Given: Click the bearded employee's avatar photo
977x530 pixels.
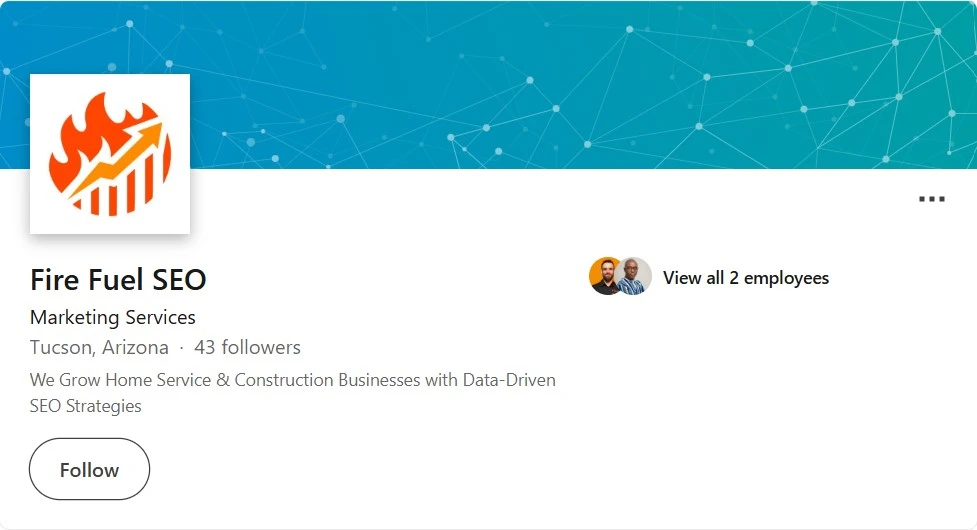Looking at the screenshot, I should click(x=604, y=276).
